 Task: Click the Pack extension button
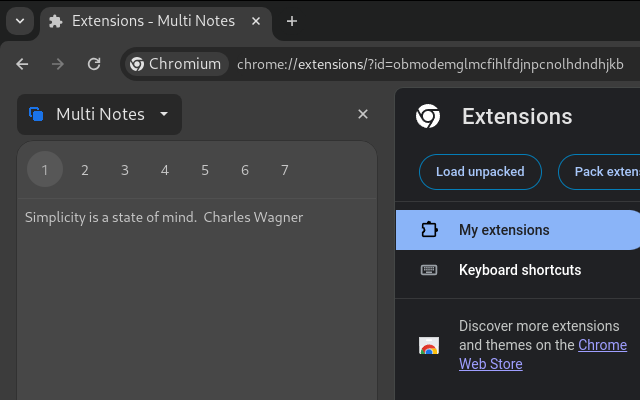point(599,172)
